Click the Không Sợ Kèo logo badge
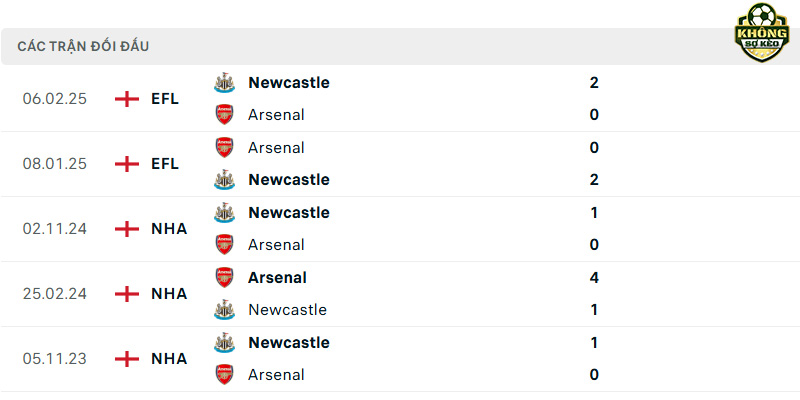This screenshot has width=800, height=400. [761, 33]
